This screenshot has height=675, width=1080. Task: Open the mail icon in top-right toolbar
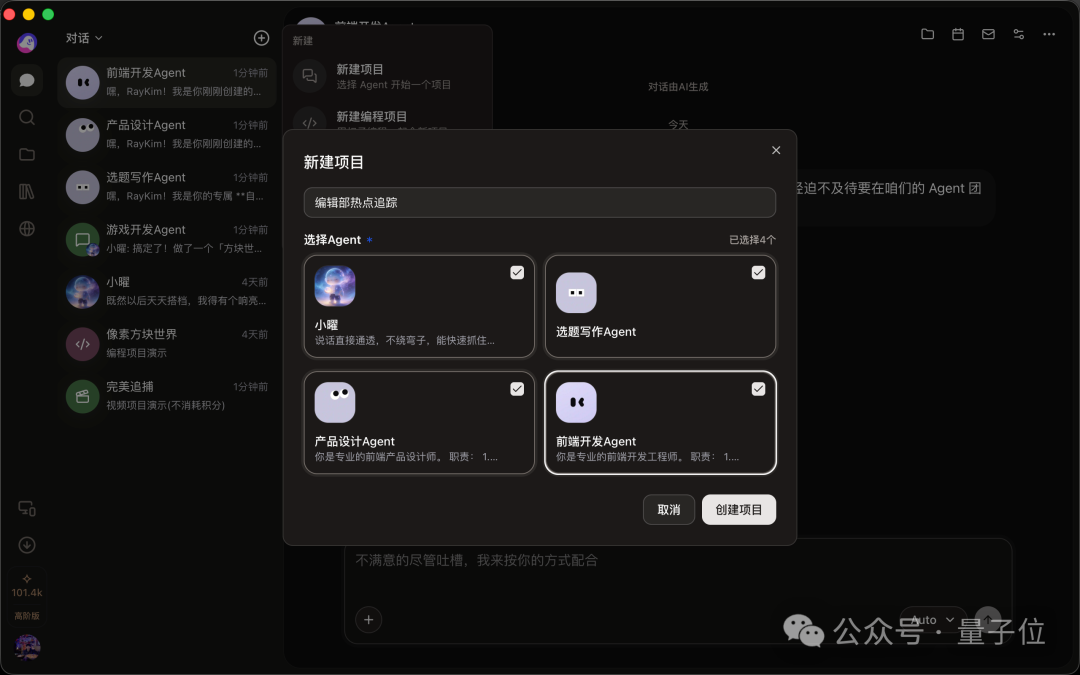coord(988,34)
